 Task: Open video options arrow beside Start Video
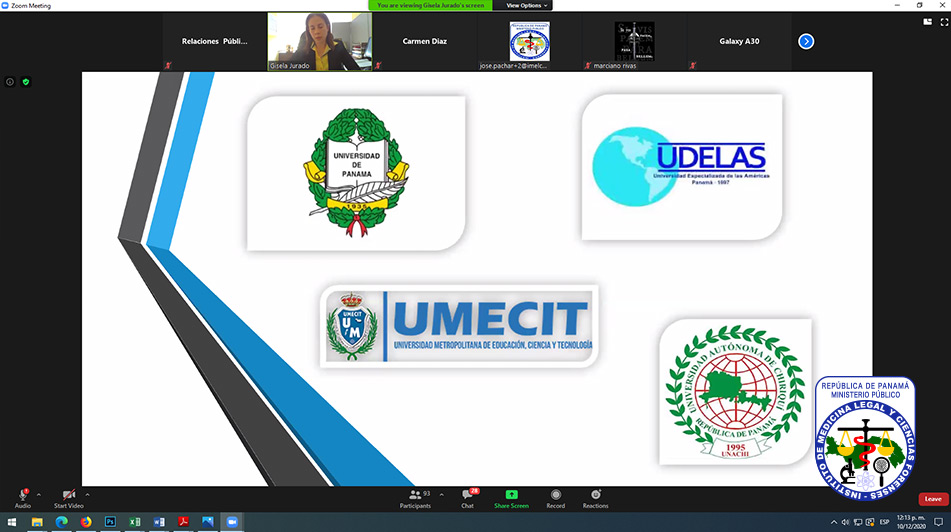pyautogui.click(x=87, y=494)
